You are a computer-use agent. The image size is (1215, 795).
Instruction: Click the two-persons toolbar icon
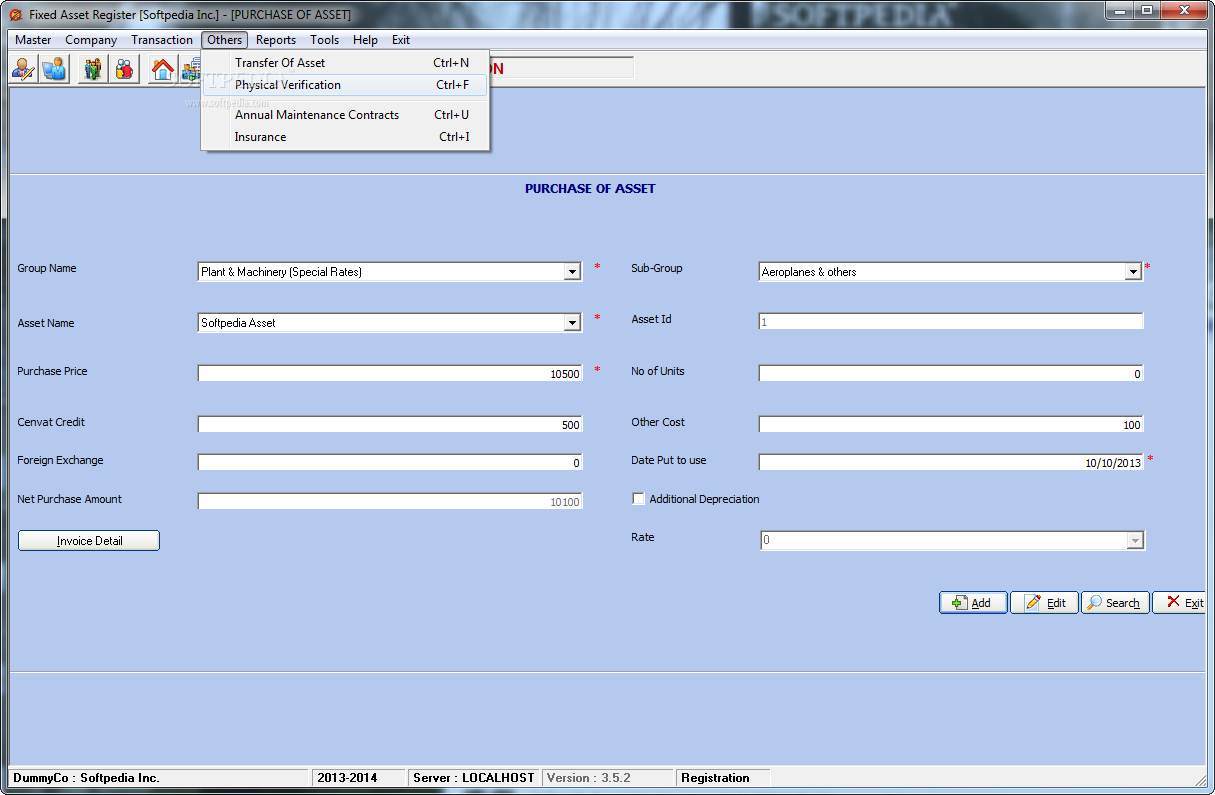tap(124, 69)
